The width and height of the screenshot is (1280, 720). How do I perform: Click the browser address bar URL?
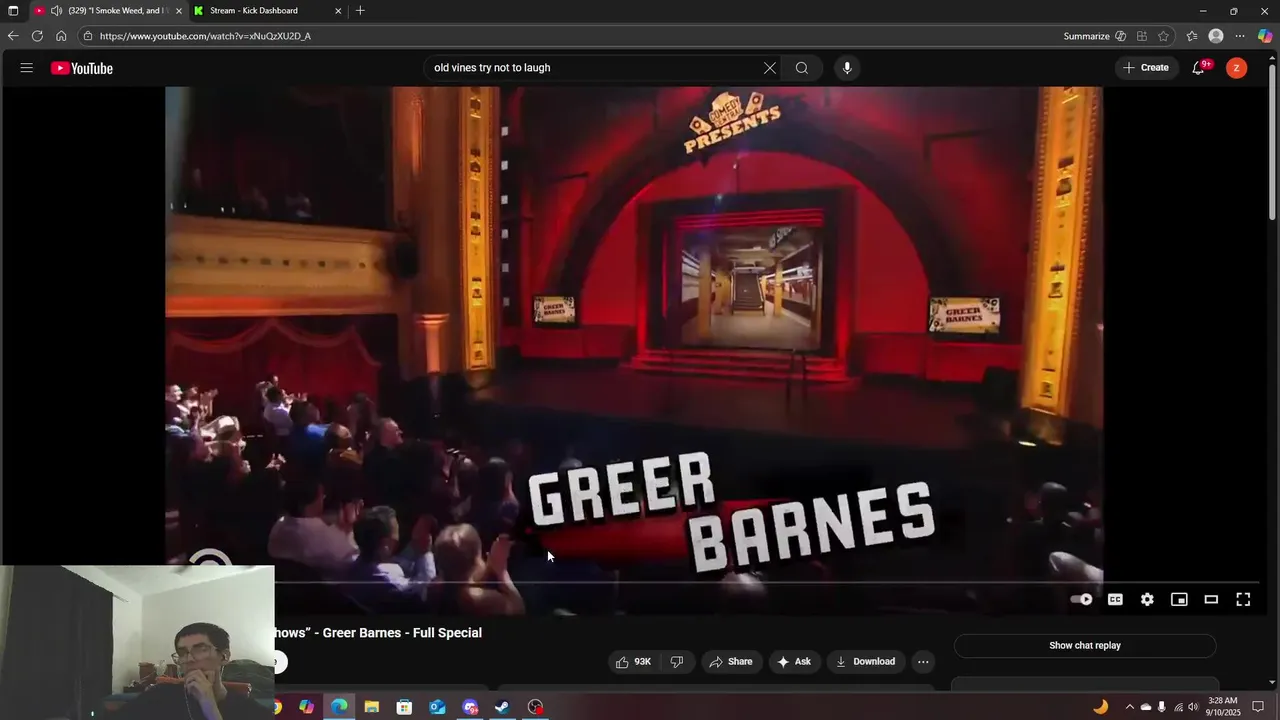point(205,36)
